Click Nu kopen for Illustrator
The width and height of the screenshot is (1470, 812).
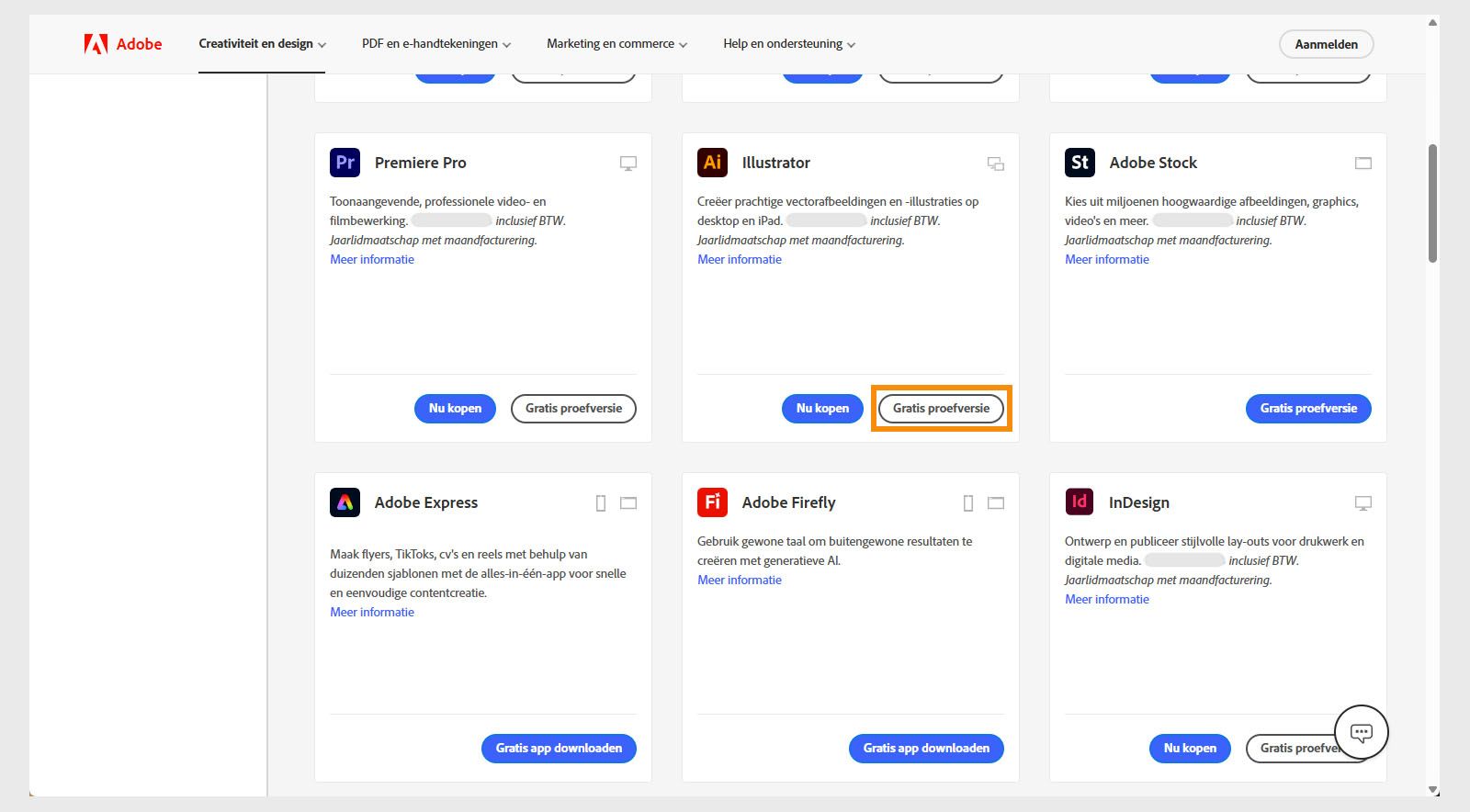(822, 409)
